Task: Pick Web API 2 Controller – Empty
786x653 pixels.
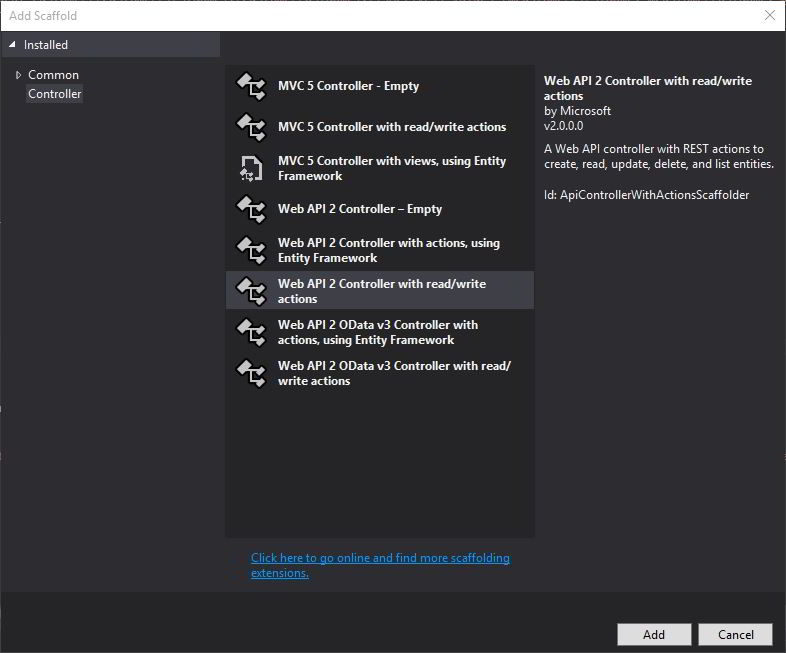Action: click(379, 209)
